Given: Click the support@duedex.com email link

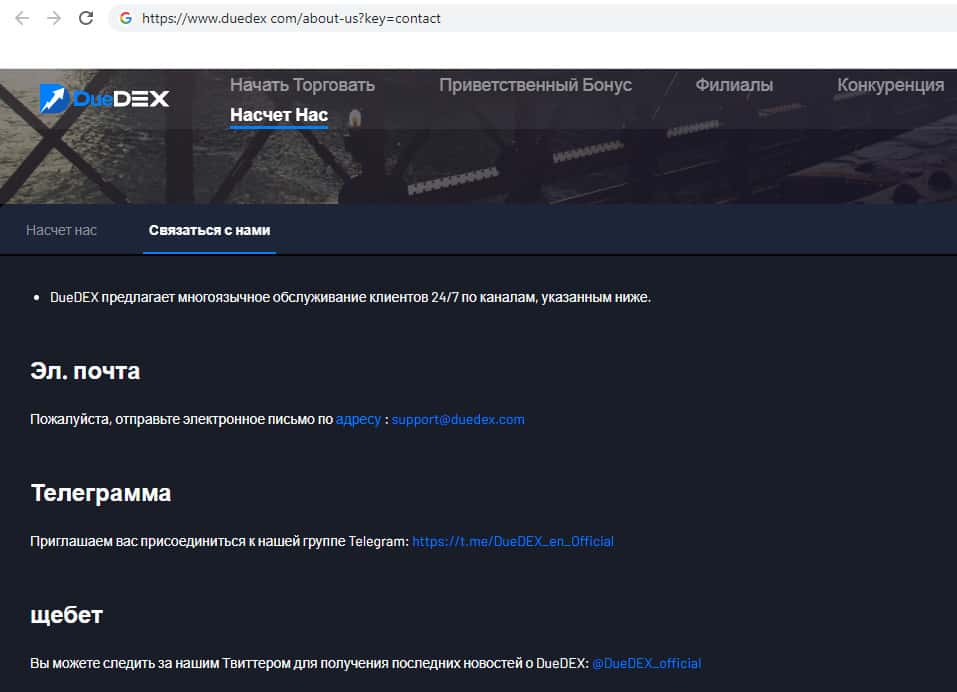Looking at the screenshot, I should click(x=458, y=419).
